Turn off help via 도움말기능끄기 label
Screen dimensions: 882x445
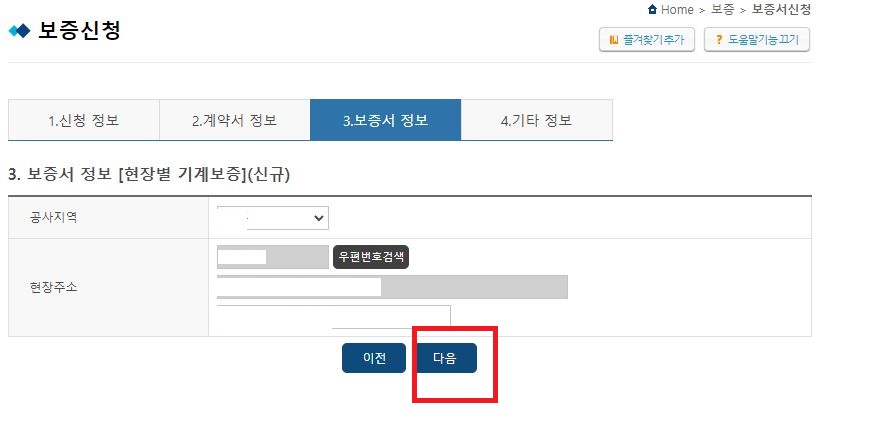(x=763, y=40)
